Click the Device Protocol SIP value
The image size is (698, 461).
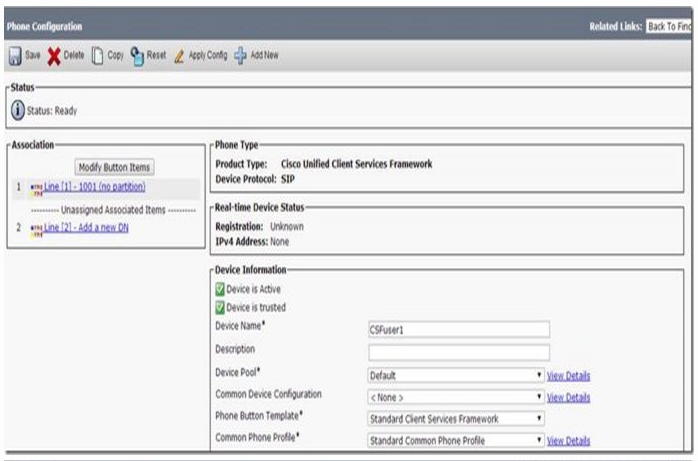click(x=288, y=179)
